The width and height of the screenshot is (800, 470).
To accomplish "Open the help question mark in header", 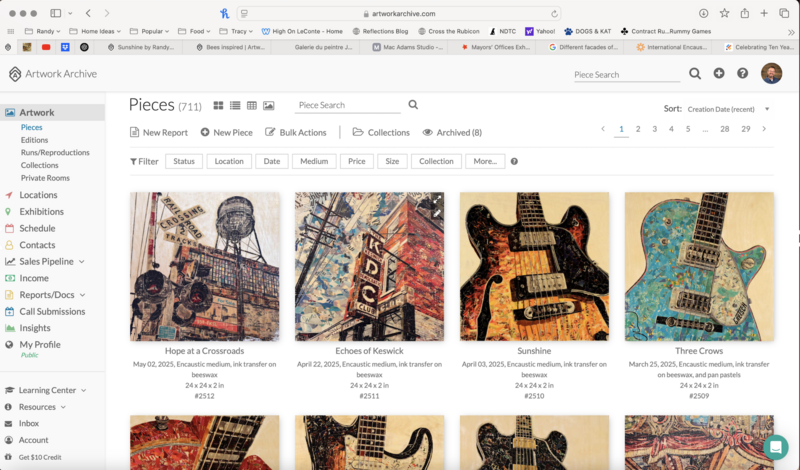I will (742, 74).
